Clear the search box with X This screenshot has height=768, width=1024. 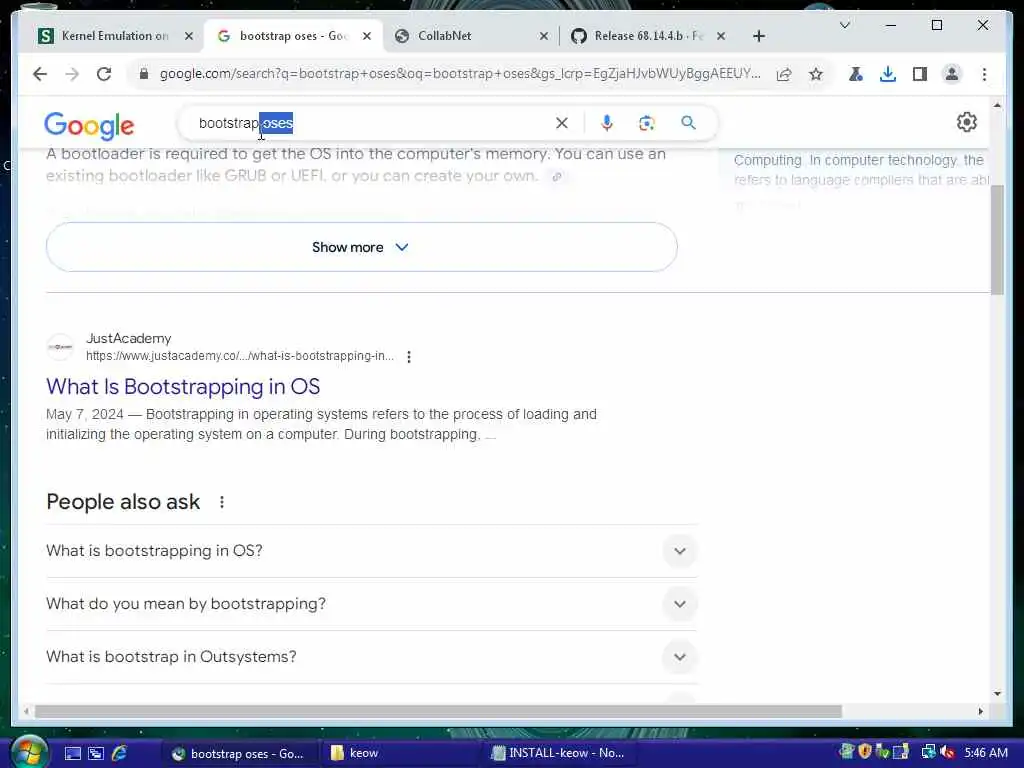click(x=562, y=123)
